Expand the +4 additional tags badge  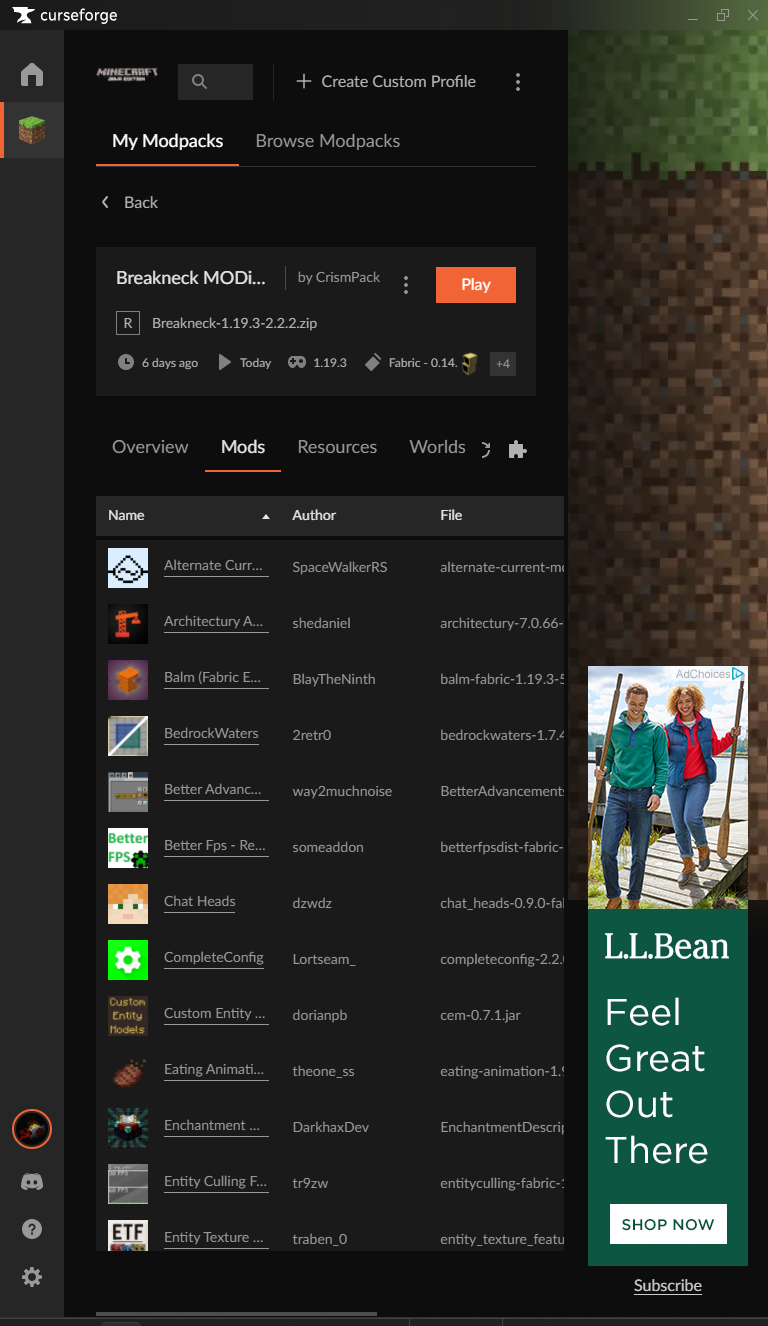[x=503, y=364]
